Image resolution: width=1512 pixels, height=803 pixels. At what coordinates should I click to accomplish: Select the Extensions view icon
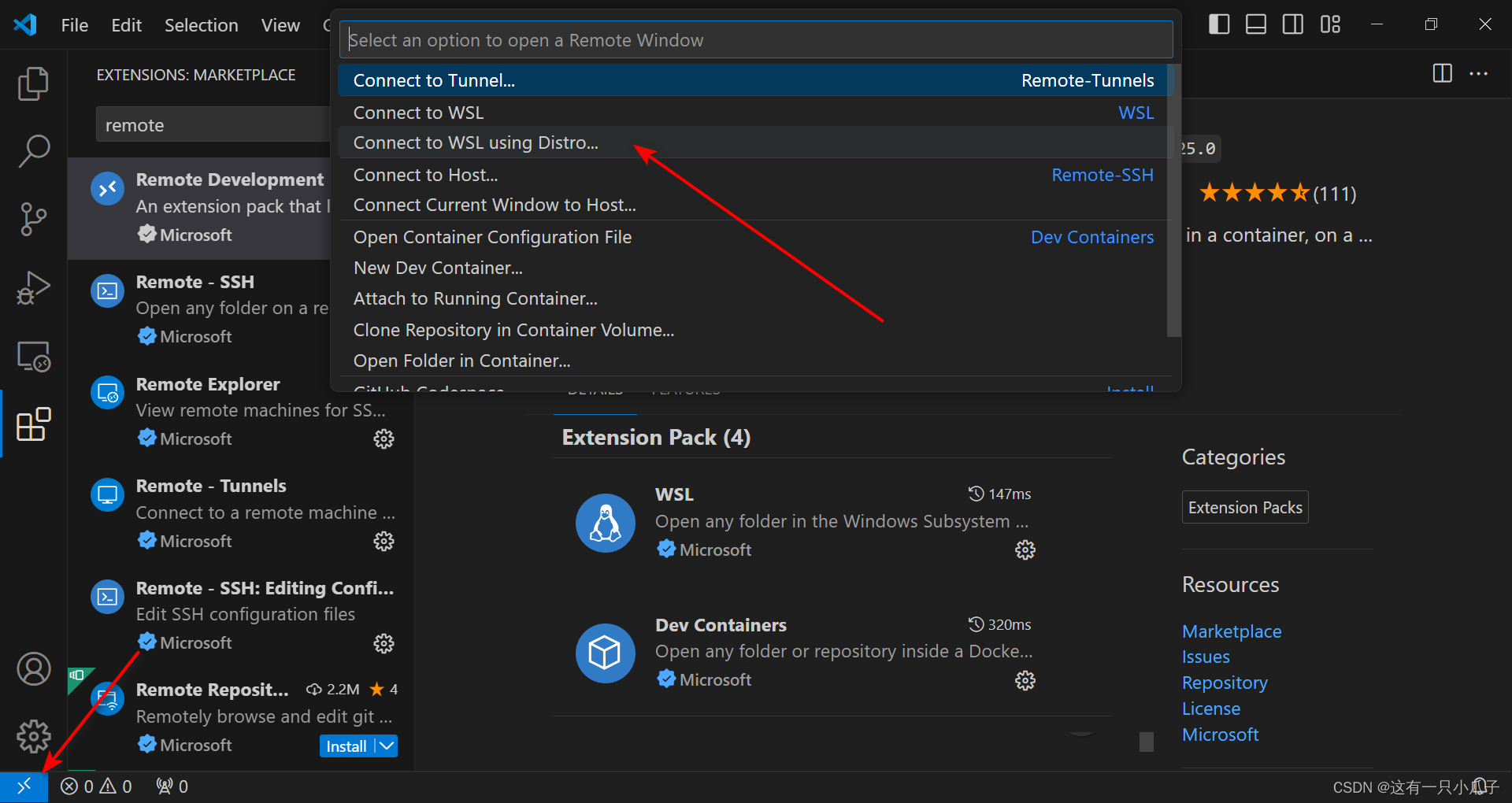[x=33, y=425]
